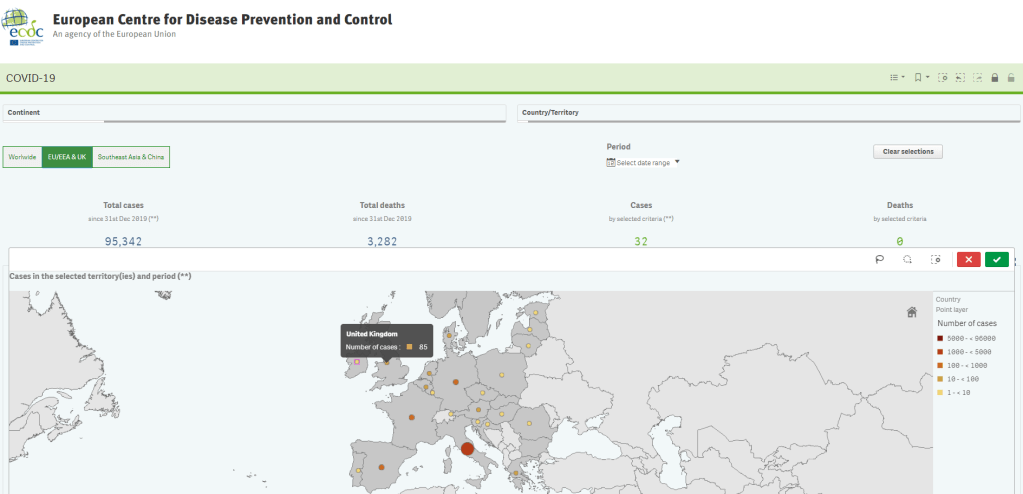Image resolution: width=1023 pixels, height=494 pixels.
Task: Click the Total deaths value 3,282
Action: coord(381,241)
